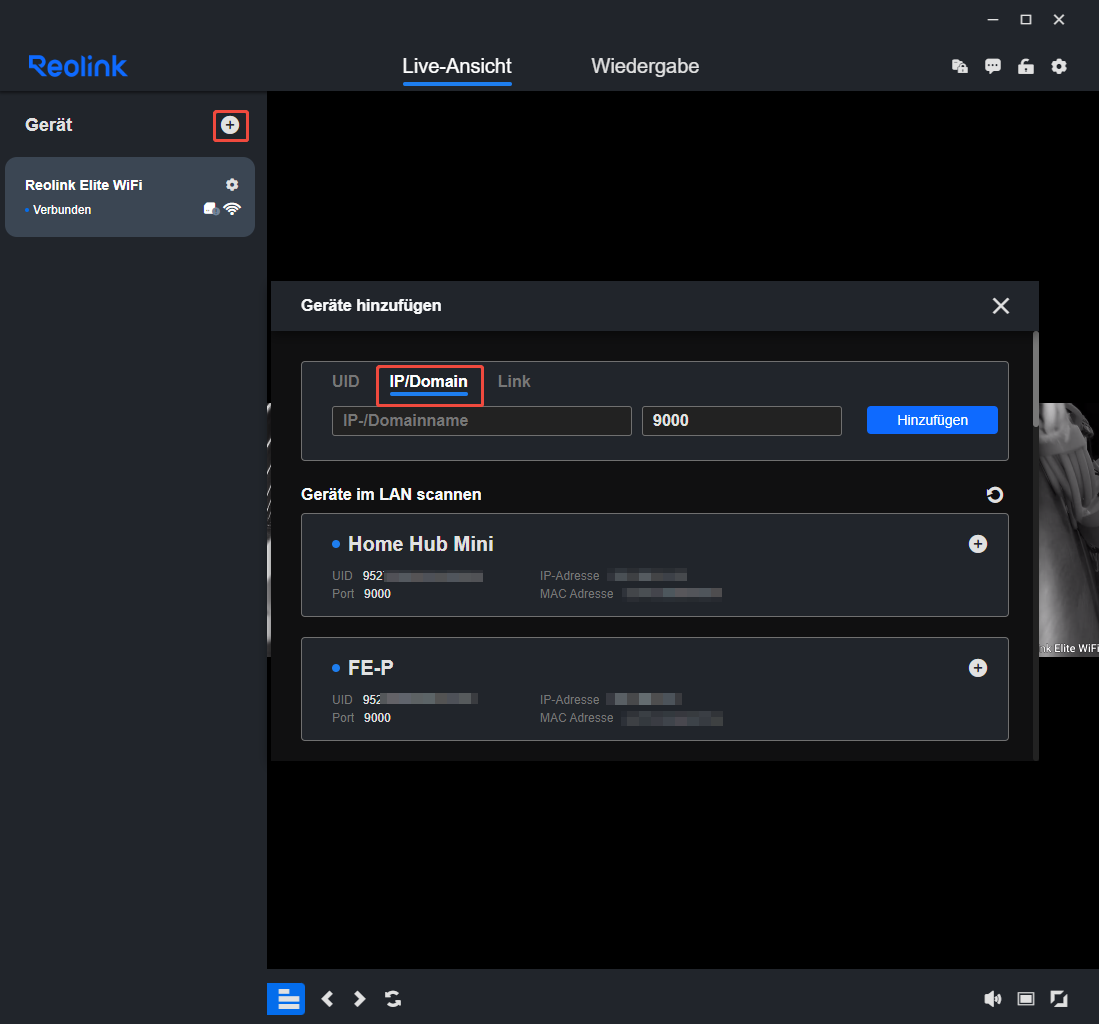Open Reolink Elite WiFi settings gear
This screenshot has height=1024, width=1099.
pyautogui.click(x=232, y=184)
